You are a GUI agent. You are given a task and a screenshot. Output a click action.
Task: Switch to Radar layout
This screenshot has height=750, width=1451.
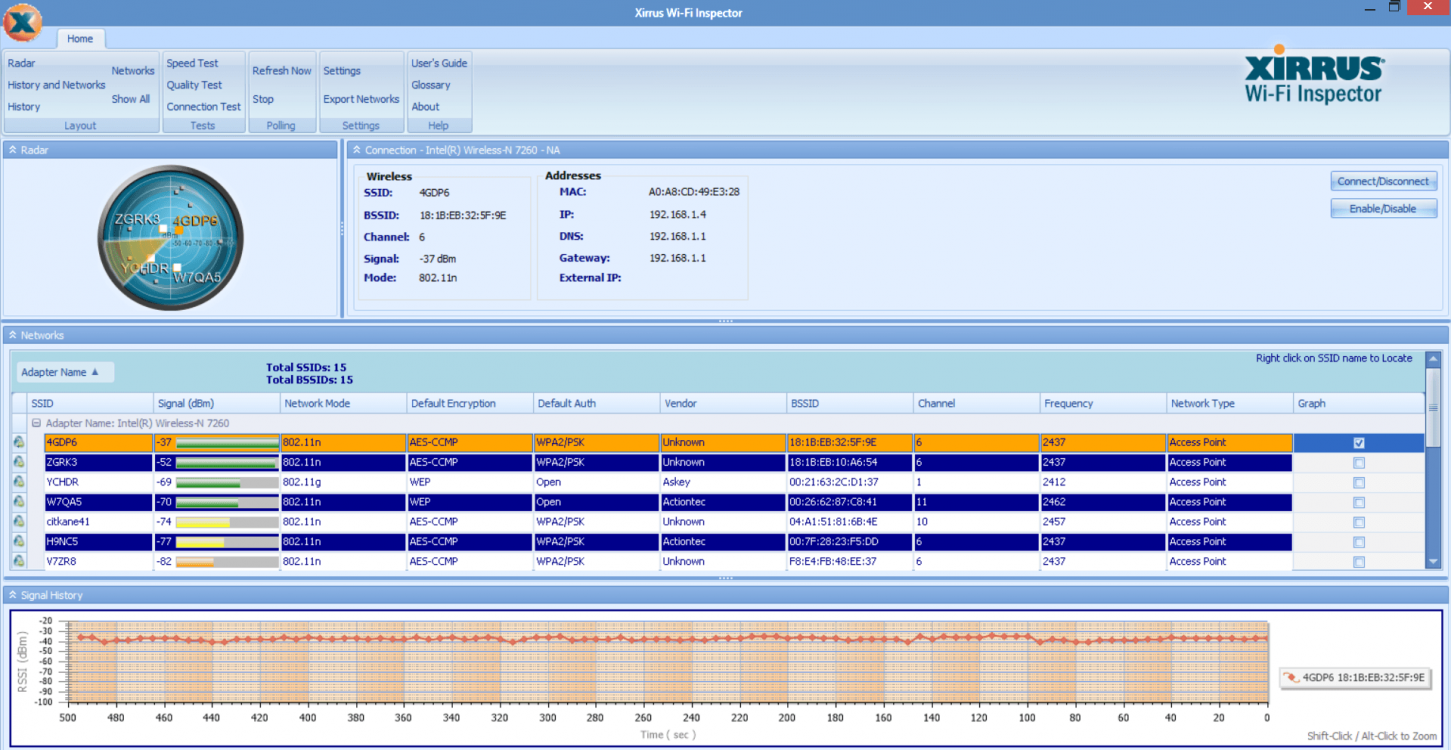click(x=21, y=63)
